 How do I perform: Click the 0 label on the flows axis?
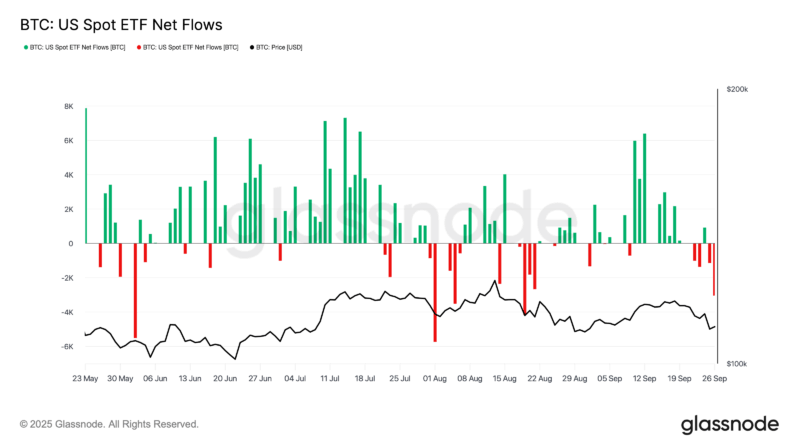pyautogui.click(x=71, y=244)
